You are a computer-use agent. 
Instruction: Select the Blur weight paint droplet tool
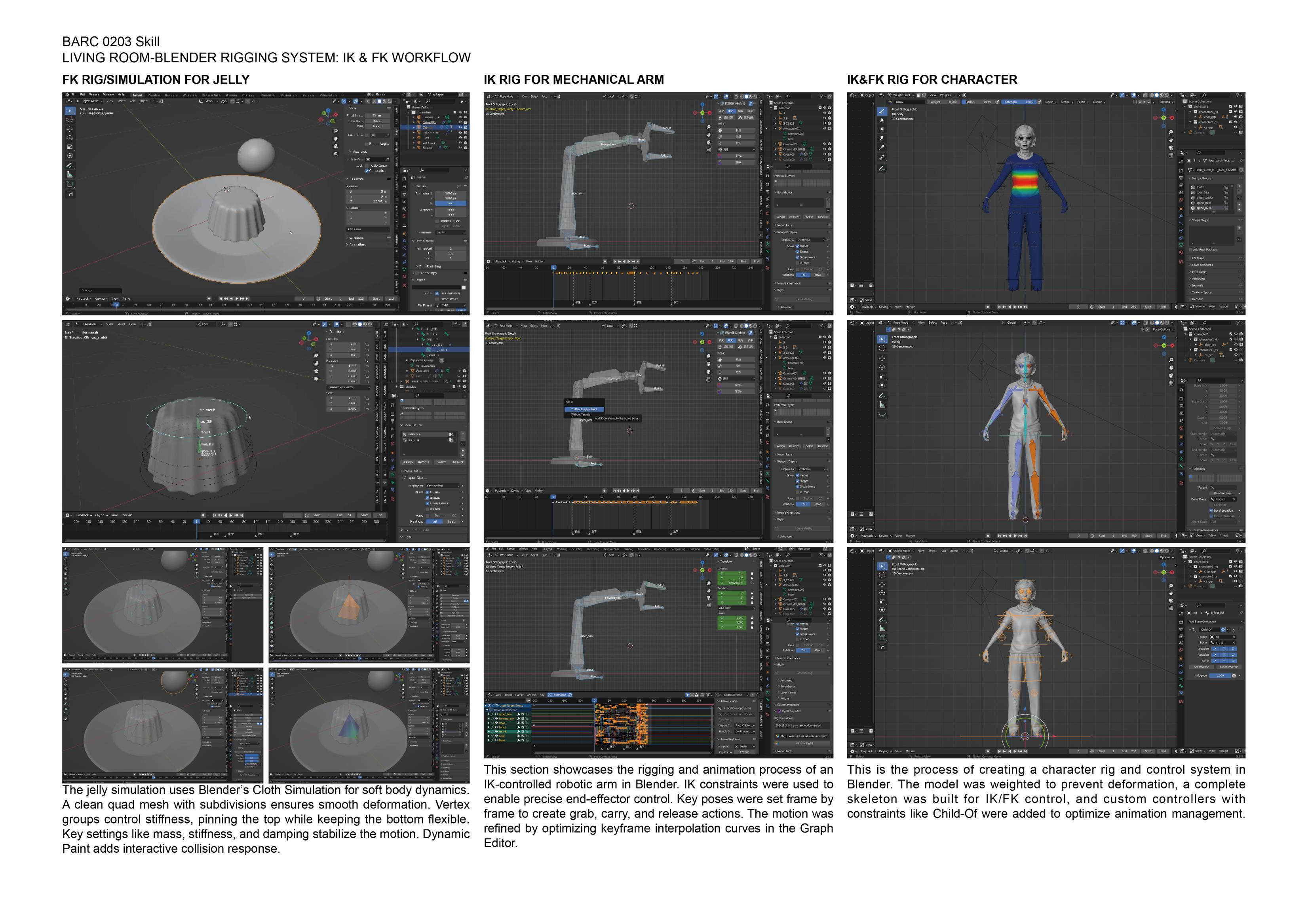882,120
